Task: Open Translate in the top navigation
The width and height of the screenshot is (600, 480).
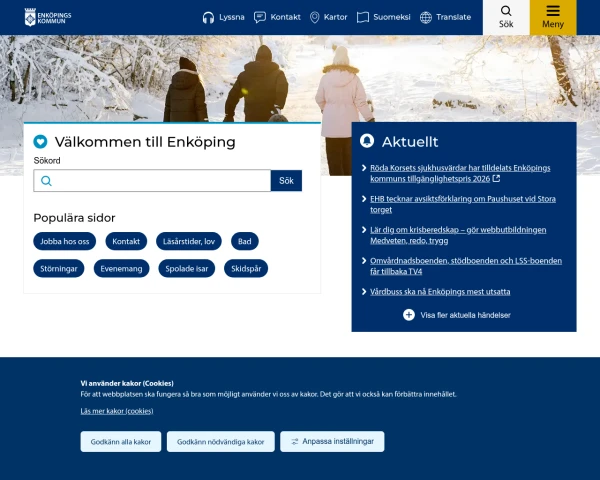Action: click(x=445, y=17)
